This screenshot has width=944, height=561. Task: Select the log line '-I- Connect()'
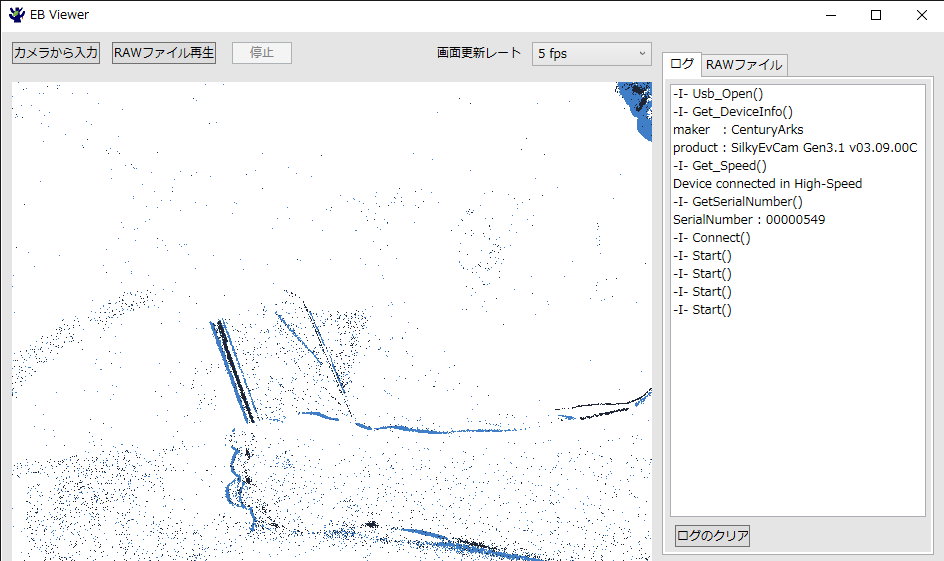[712, 238]
